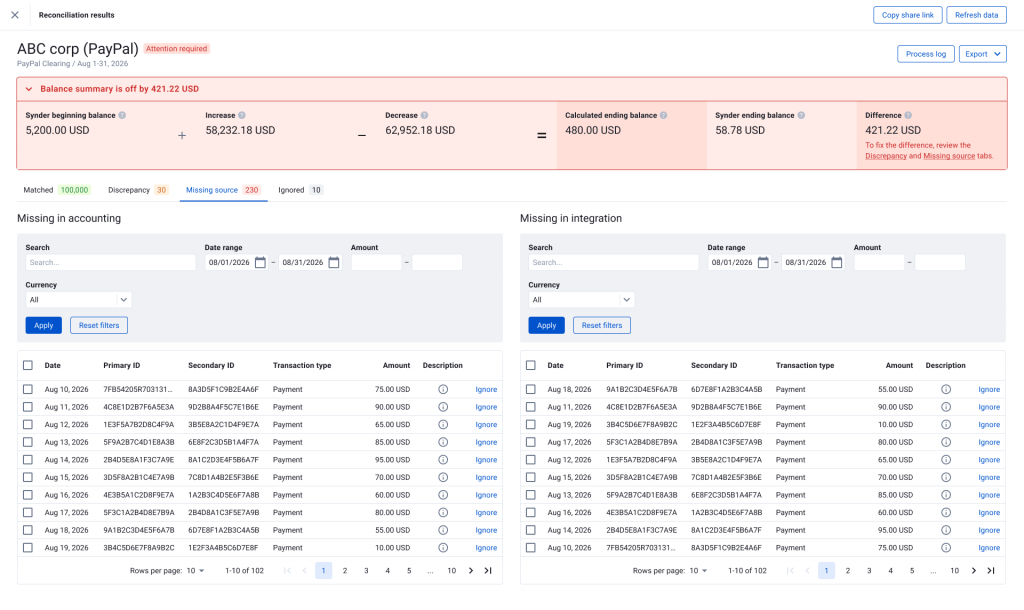The height and width of the screenshot is (610, 1024).
Task: Collapse the Balance summary banner
Action: pyautogui.click(x=29, y=89)
